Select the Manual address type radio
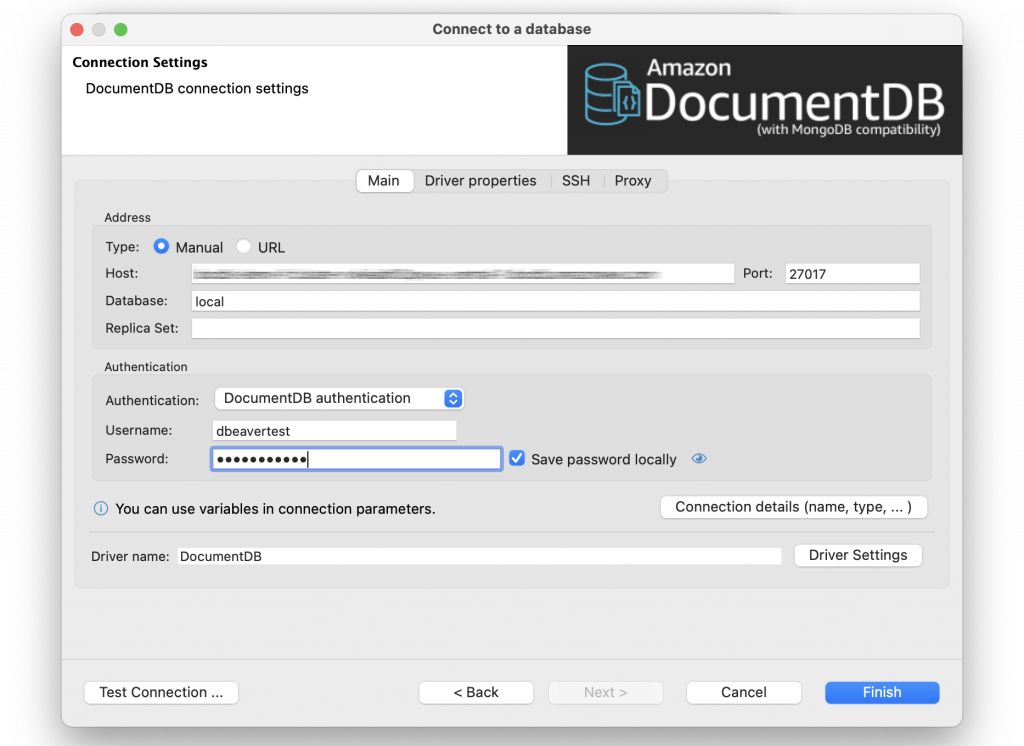This screenshot has height=746, width=1024. (161, 246)
